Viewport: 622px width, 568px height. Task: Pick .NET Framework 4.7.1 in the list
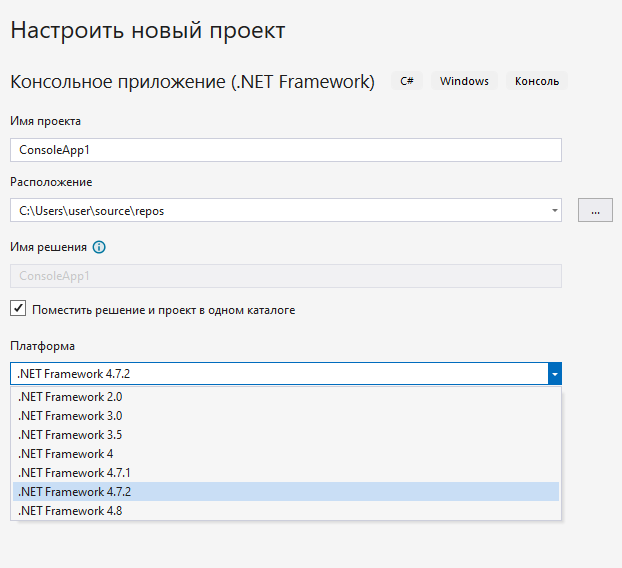[x=286, y=473]
